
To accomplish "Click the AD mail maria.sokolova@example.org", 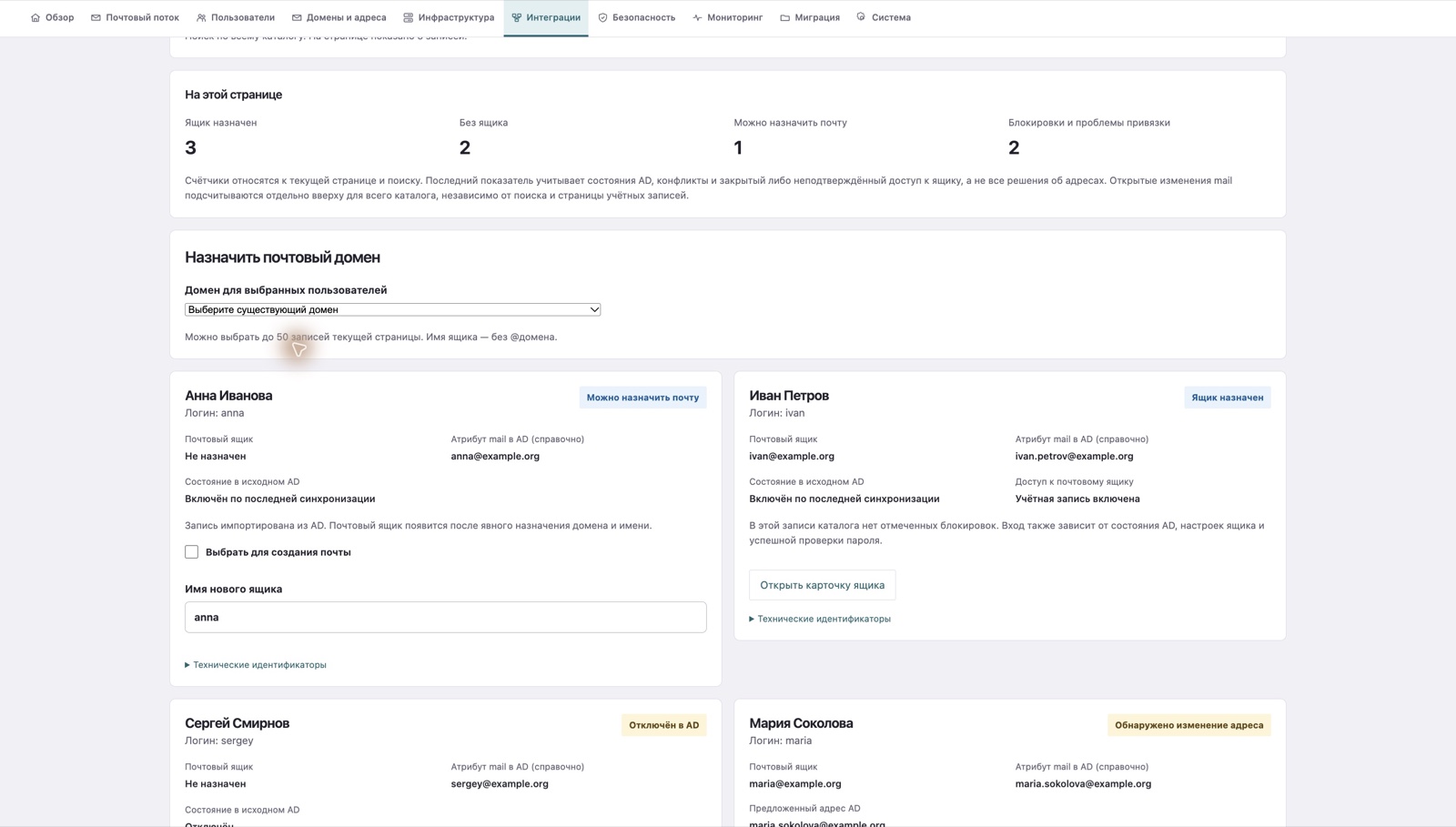I will pyautogui.click(x=1083, y=783).
